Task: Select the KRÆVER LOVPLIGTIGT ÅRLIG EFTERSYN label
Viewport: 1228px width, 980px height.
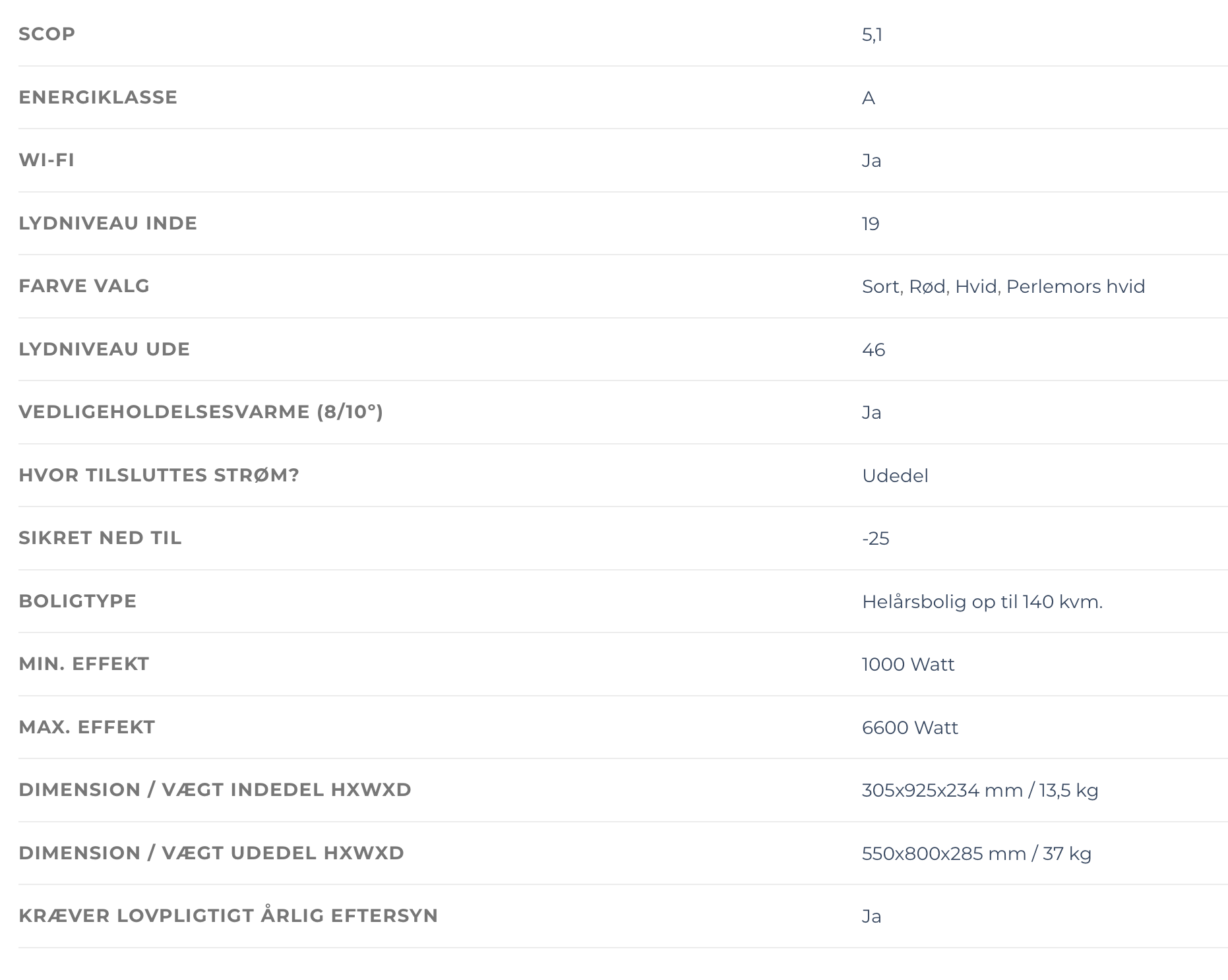Action: (x=228, y=915)
